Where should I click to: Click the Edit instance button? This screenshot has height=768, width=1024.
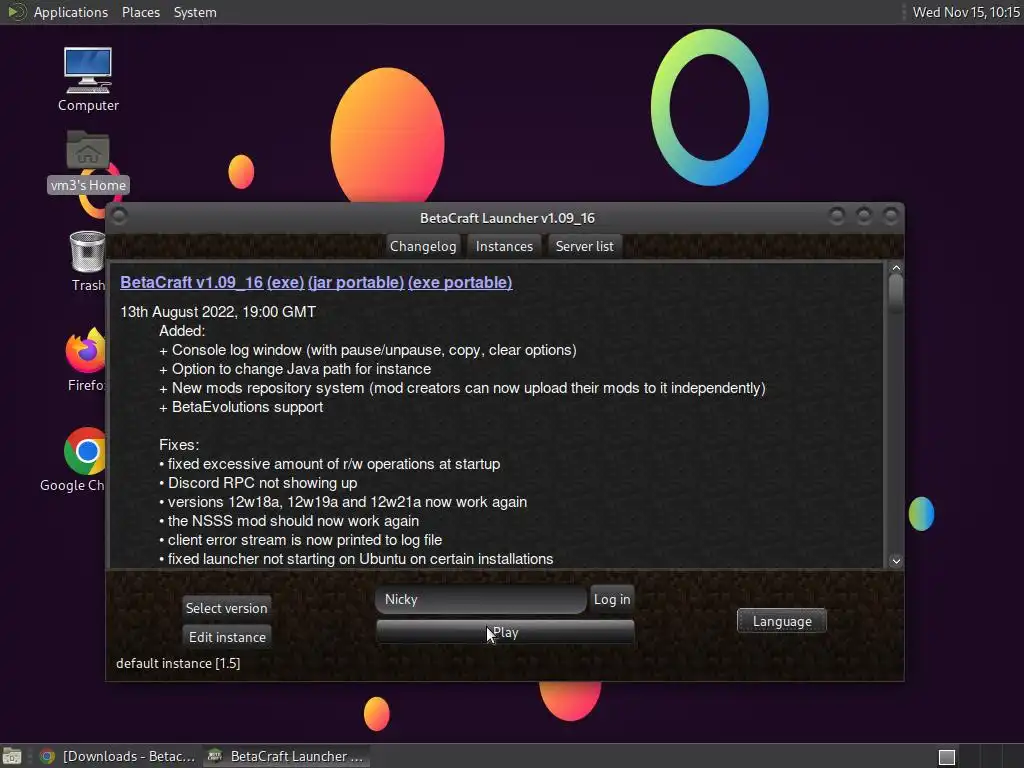click(x=227, y=637)
